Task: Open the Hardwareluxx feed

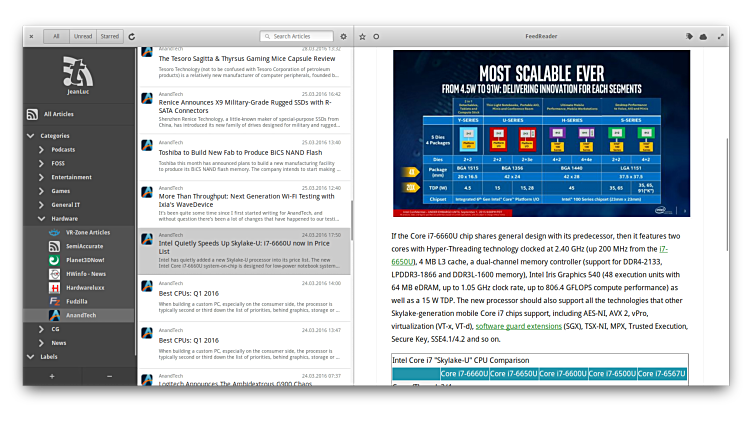Action: click(x=88, y=286)
